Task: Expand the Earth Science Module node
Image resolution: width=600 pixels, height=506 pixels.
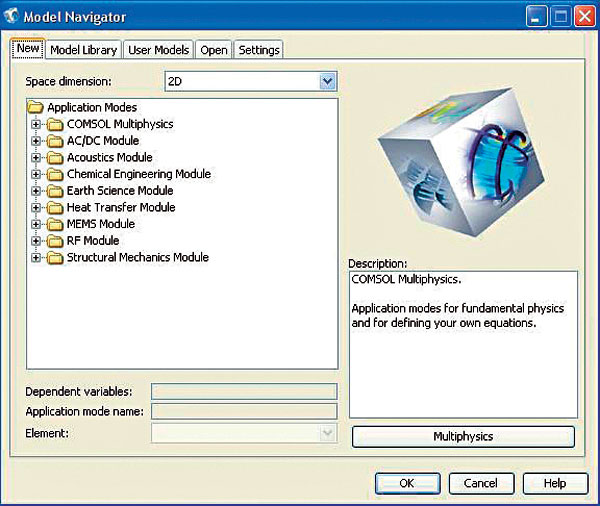Action: pyautogui.click(x=36, y=191)
